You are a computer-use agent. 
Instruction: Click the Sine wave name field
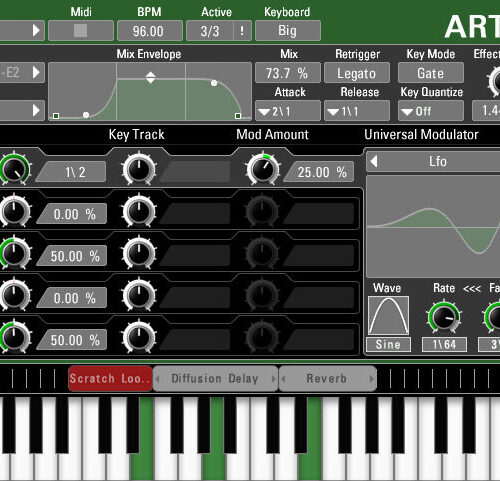pyautogui.click(x=388, y=345)
